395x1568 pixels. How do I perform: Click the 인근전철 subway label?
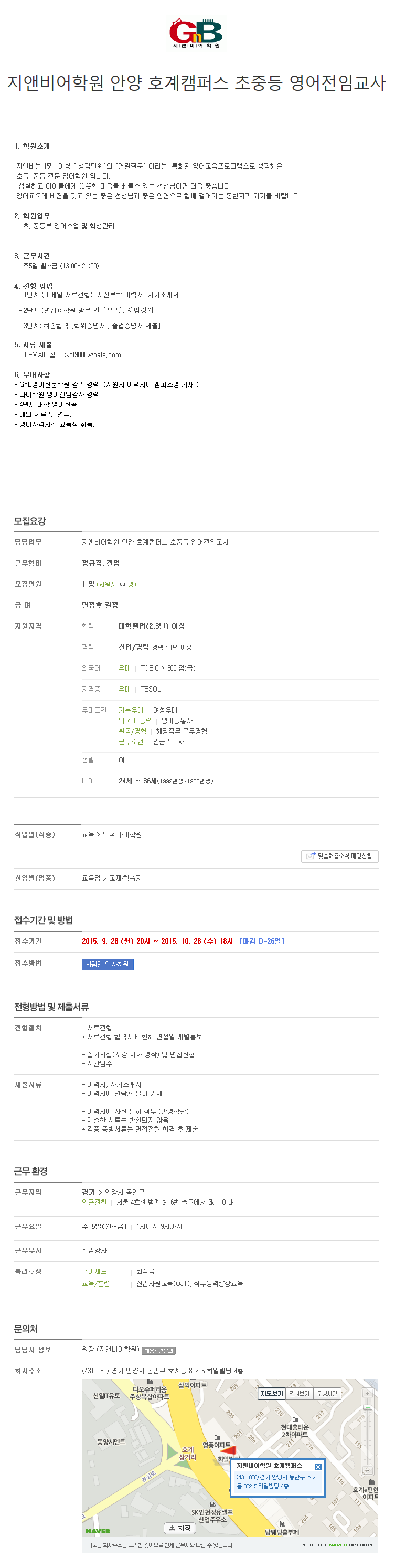coord(94,1202)
